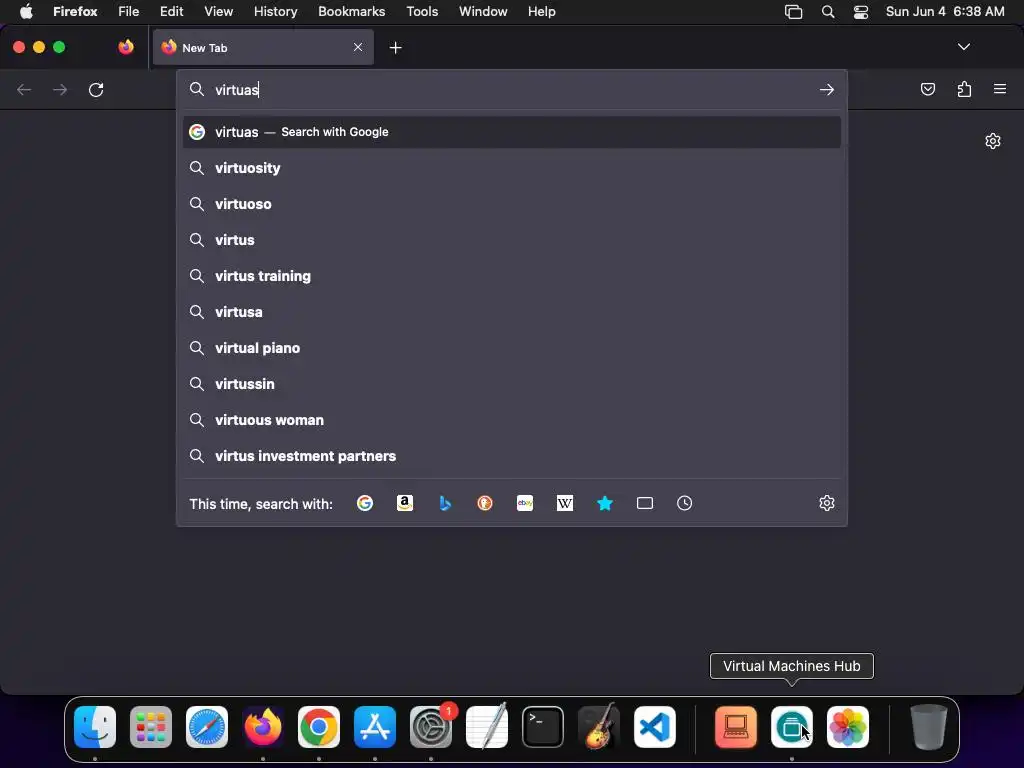1024x768 pixels.
Task: Click the forward navigation arrow
Action: [x=60, y=89]
